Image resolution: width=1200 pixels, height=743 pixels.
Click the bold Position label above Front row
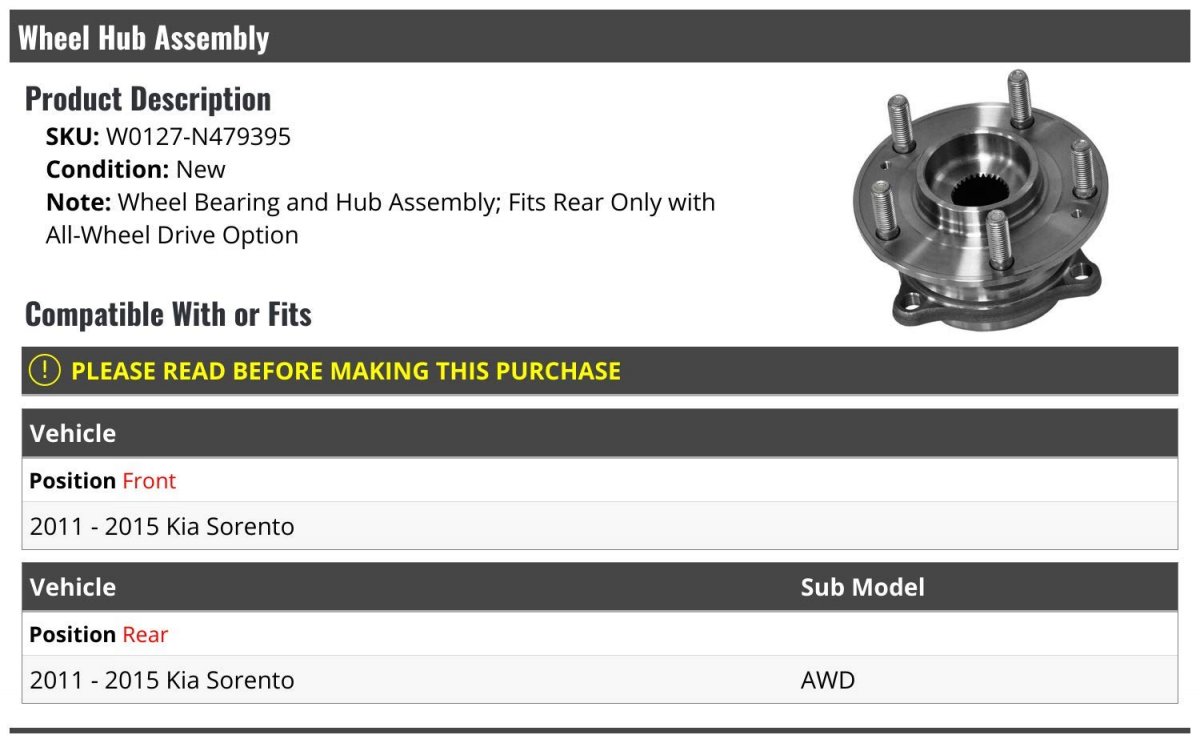tap(72, 481)
